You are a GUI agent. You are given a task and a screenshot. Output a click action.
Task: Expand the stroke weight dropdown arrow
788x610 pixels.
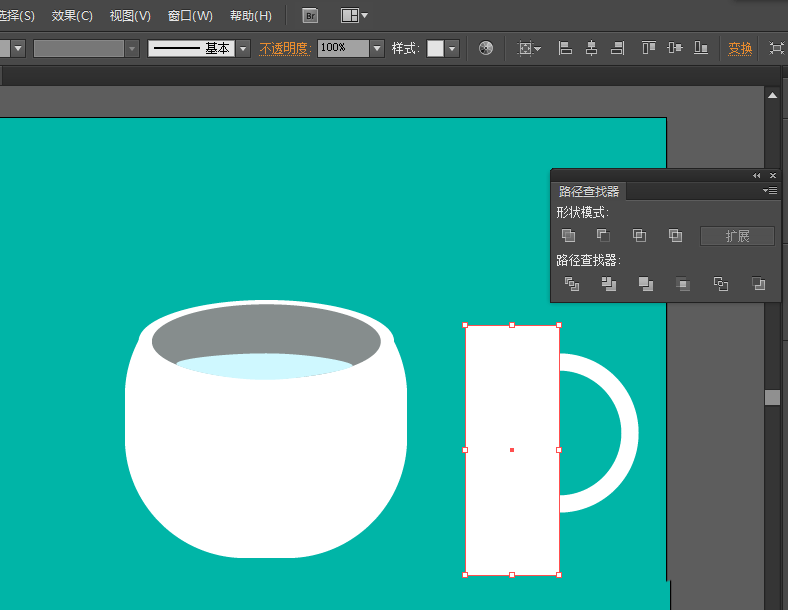[x=18, y=49]
